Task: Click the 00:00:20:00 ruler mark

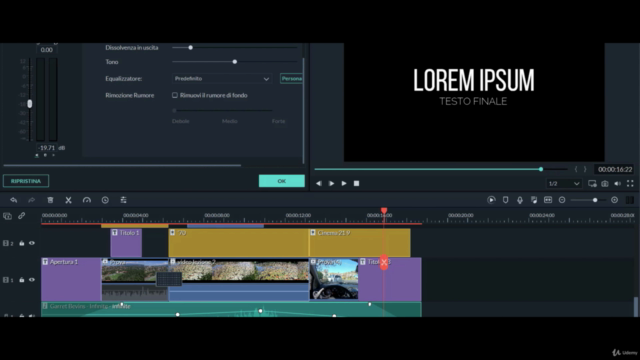Action: tap(460, 215)
